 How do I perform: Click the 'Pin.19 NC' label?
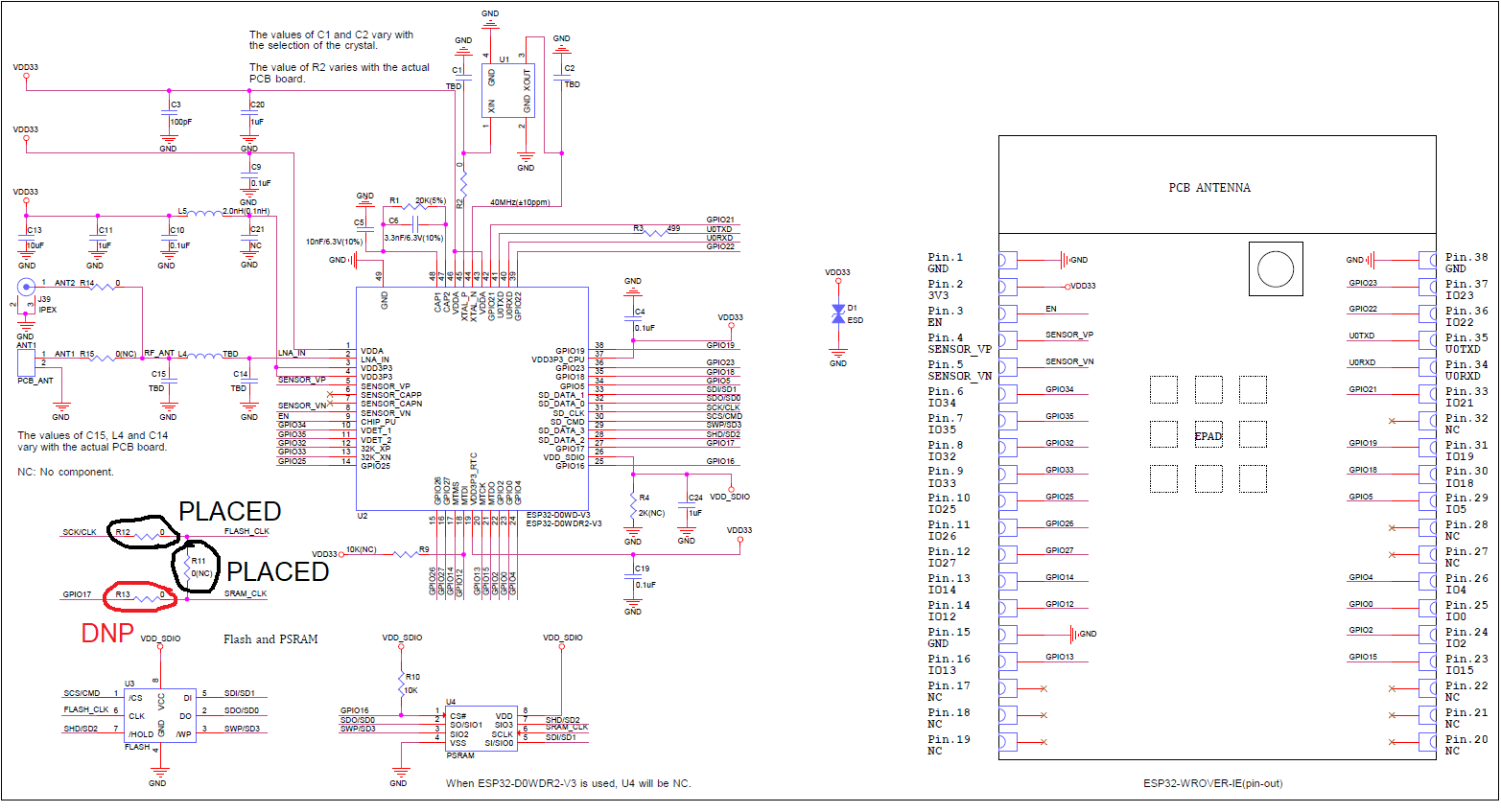click(x=949, y=745)
